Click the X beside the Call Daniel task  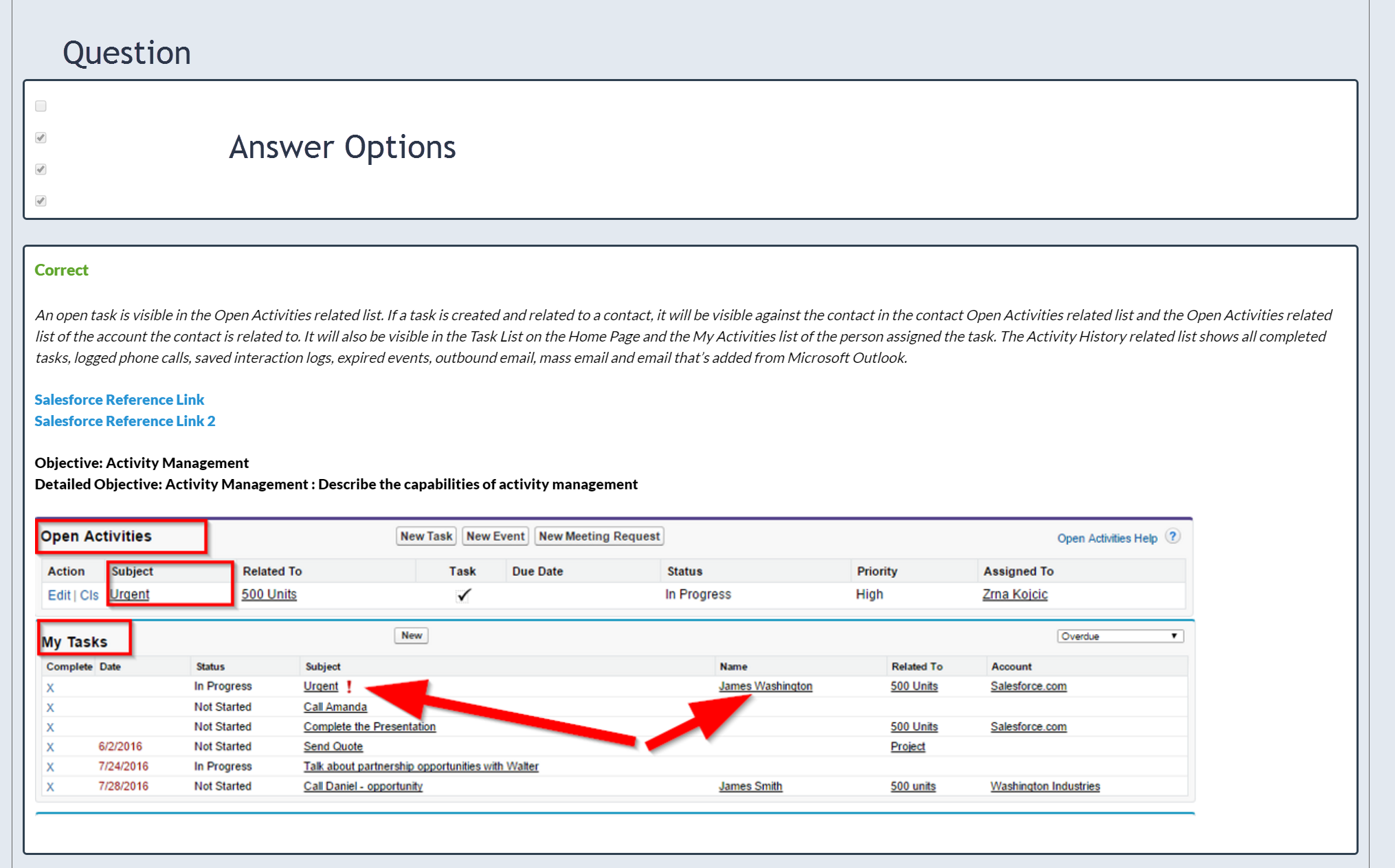tap(50, 787)
